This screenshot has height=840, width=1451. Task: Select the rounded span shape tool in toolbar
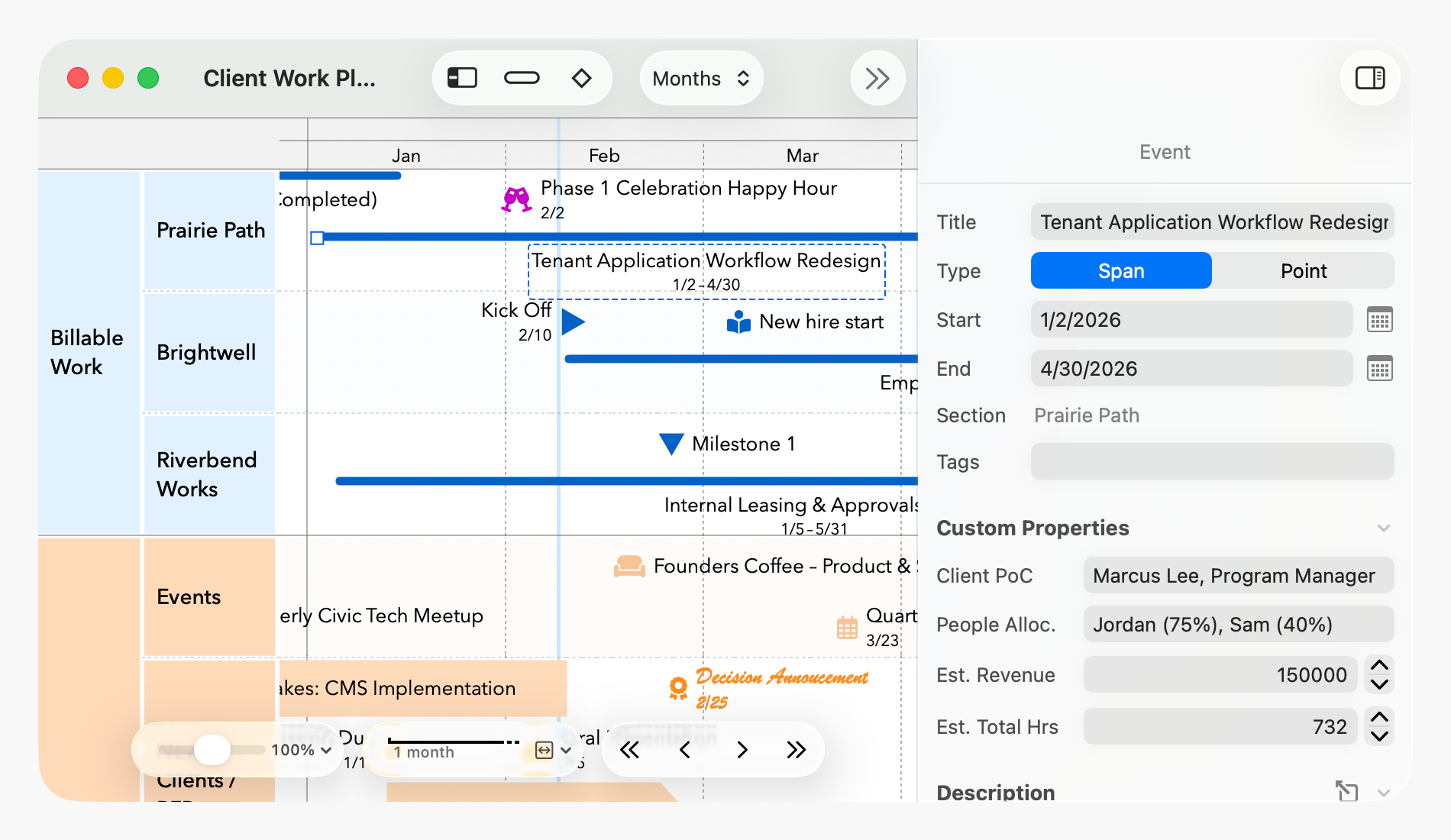tap(522, 77)
